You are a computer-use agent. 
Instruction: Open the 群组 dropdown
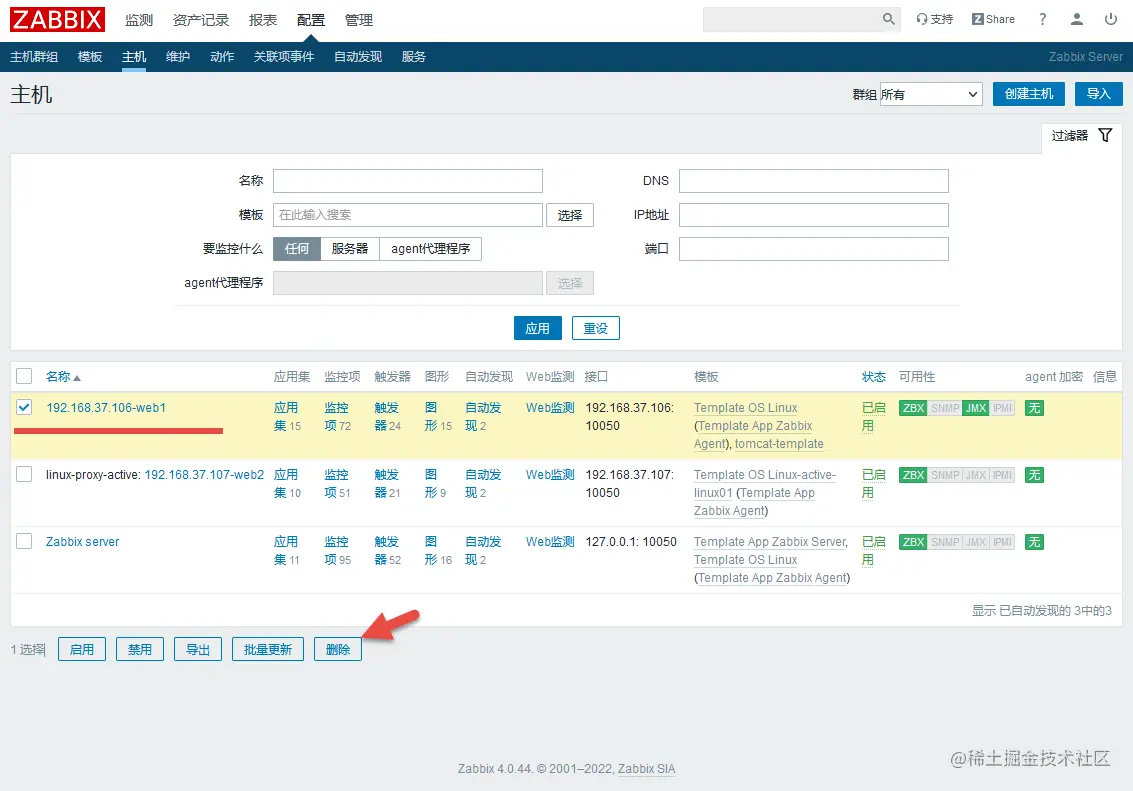[931, 94]
